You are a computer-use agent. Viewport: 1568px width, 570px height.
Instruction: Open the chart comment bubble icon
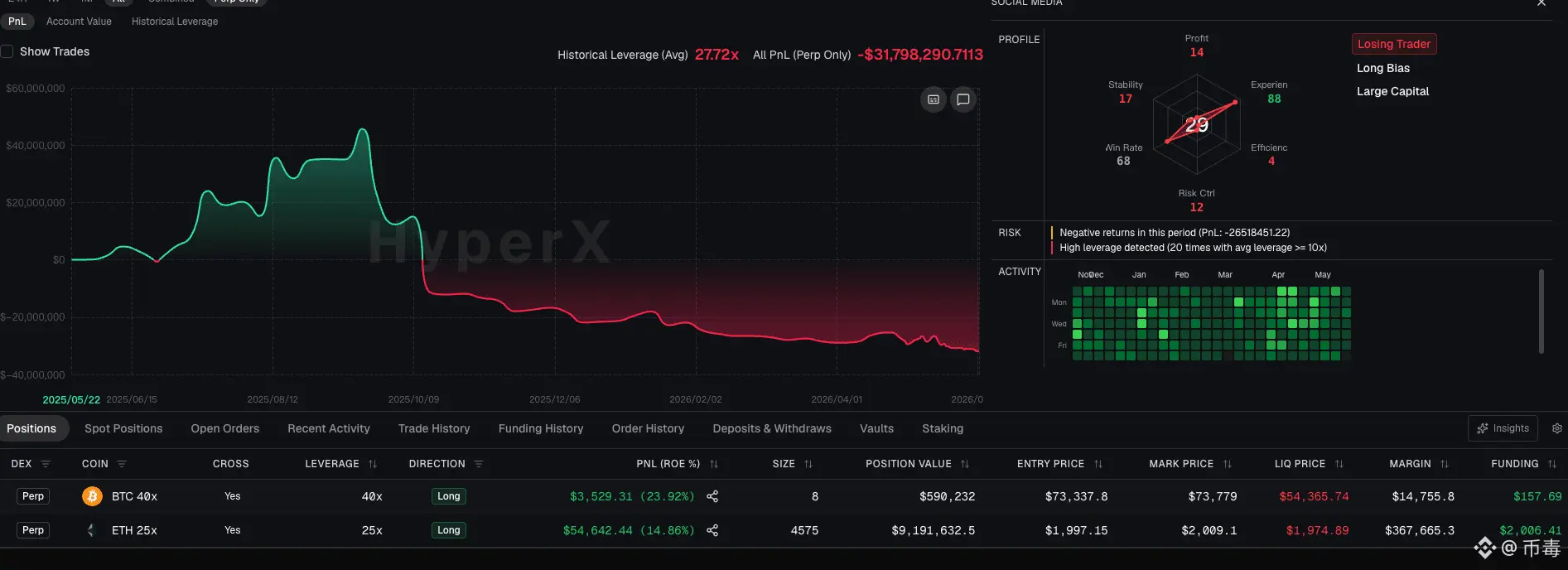coord(963,99)
